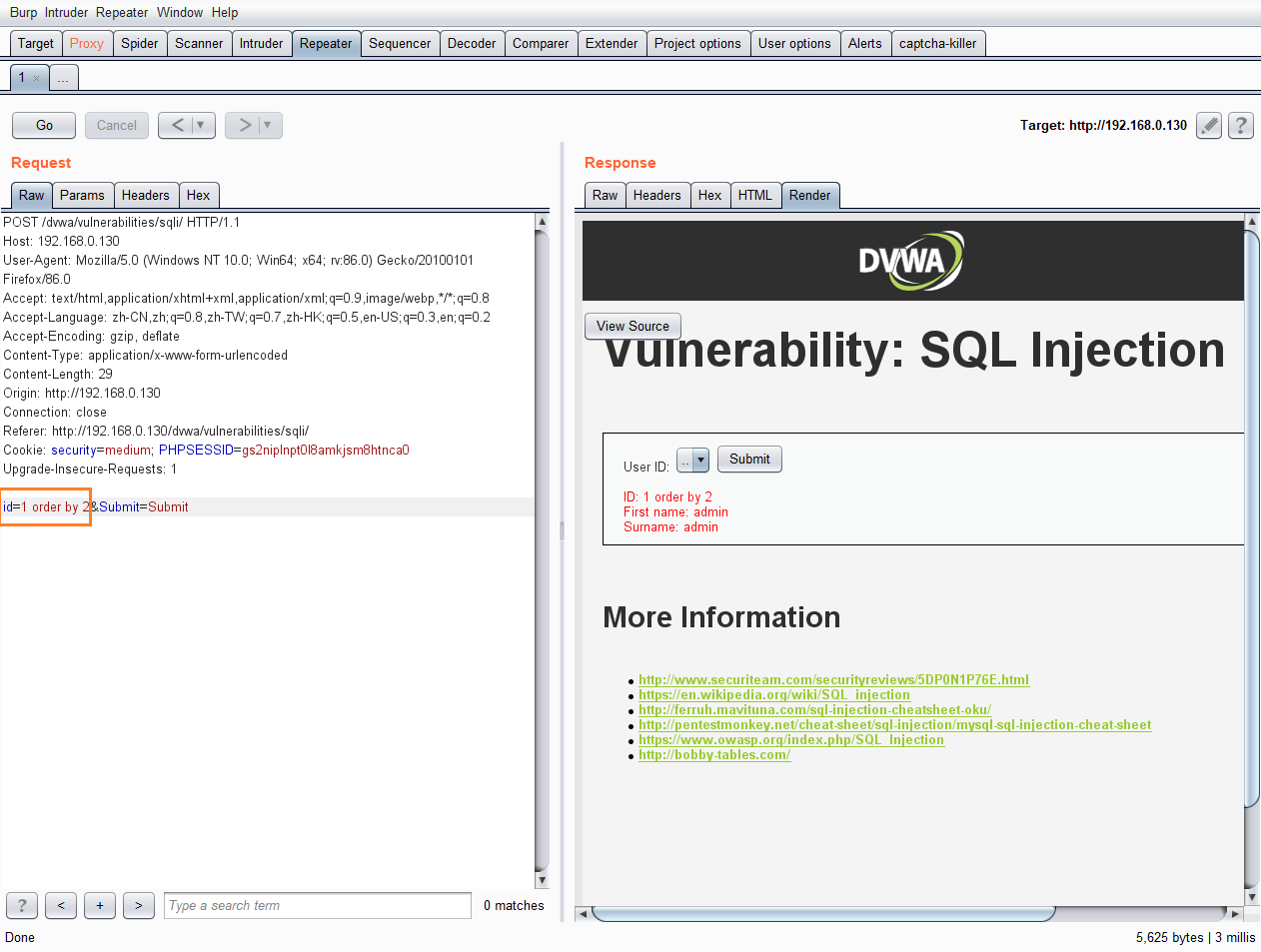The width and height of the screenshot is (1261, 952).
Task: Open the Intruder menu
Action: click(66, 12)
